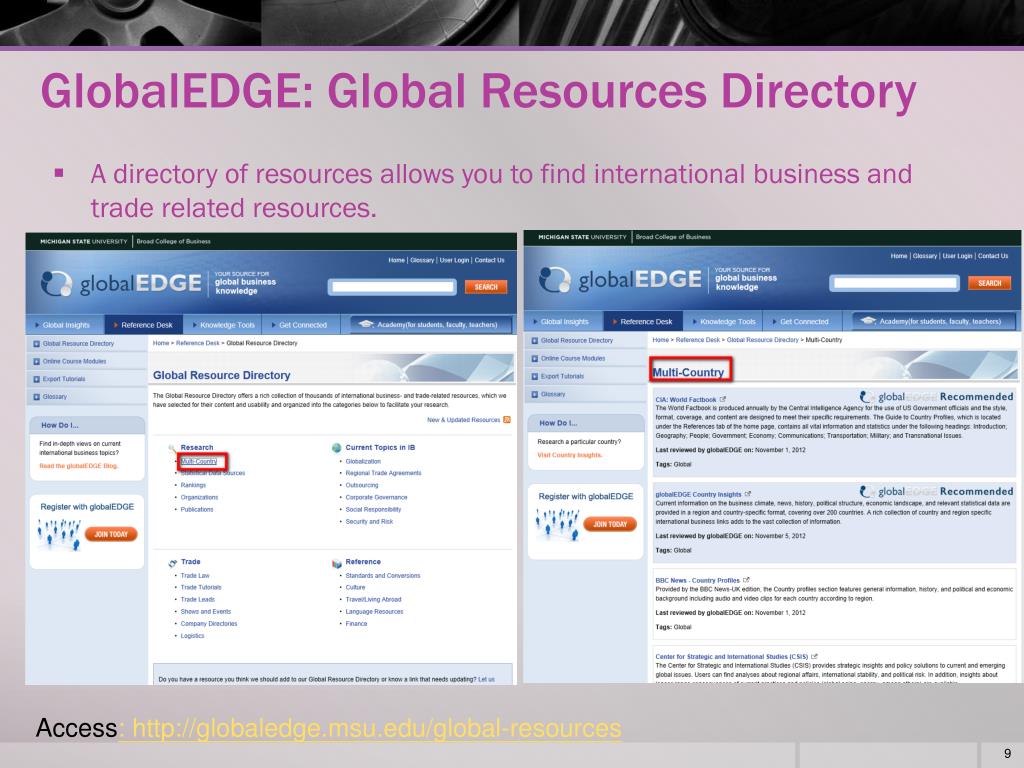Click the square icon beside Glossary in right sidebar
This screenshot has height=768, width=1024.
[x=535, y=394]
